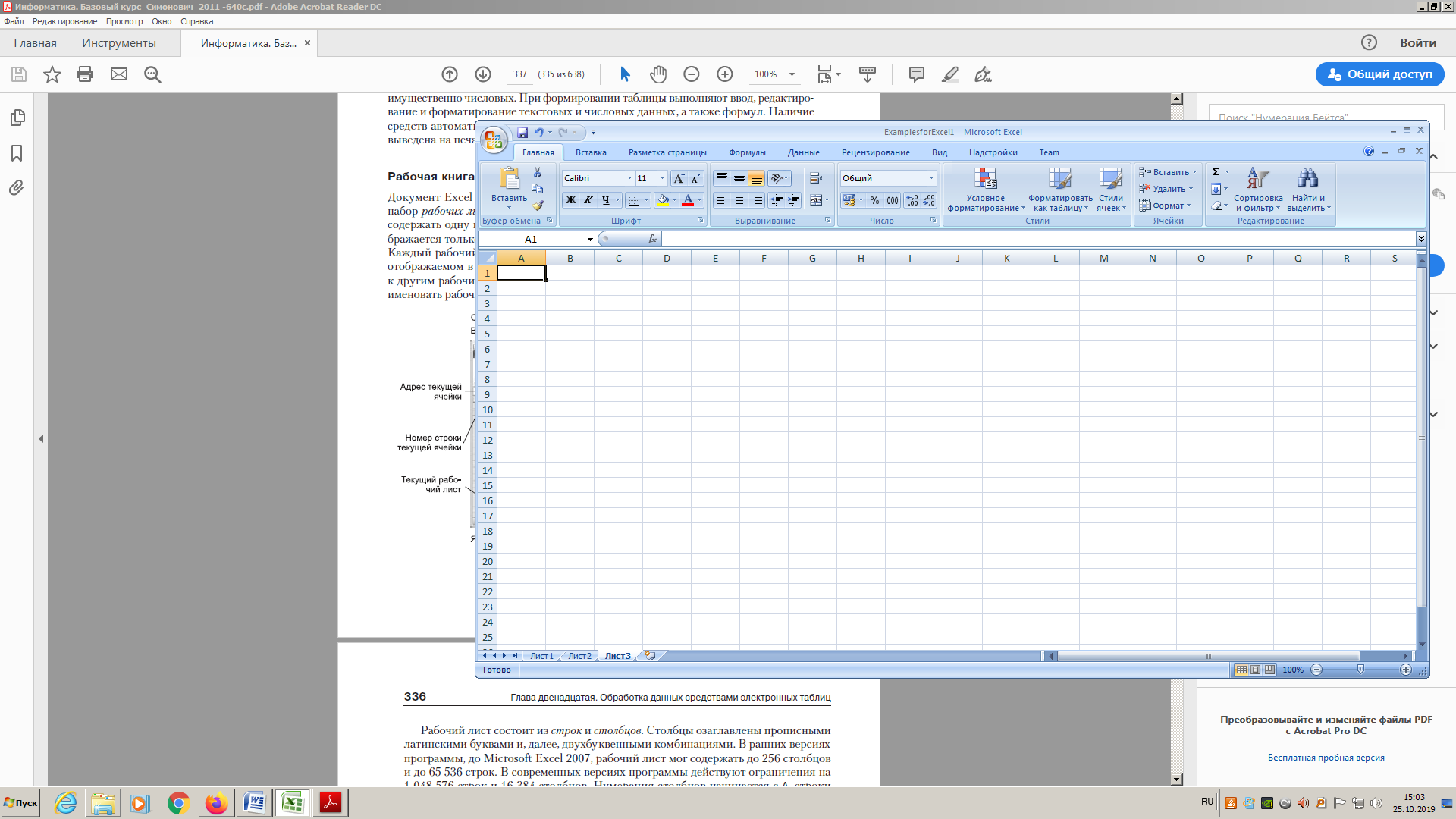Select the Acrobat arrow selection tool
This screenshot has height=819, width=1456.
625,74
